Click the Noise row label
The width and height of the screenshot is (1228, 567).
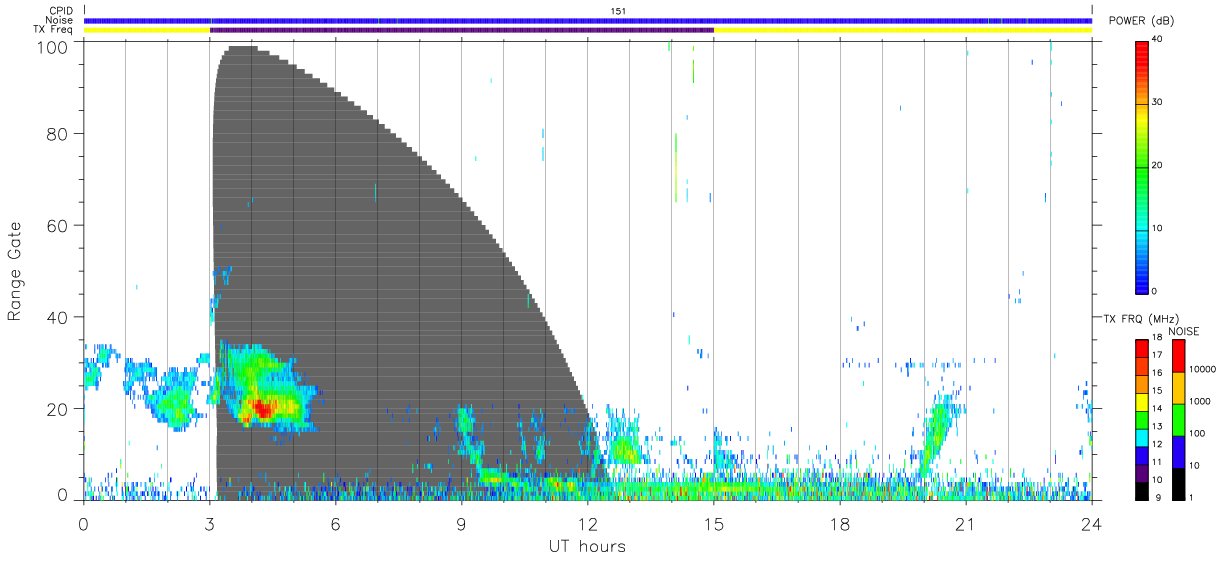click(60, 20)
